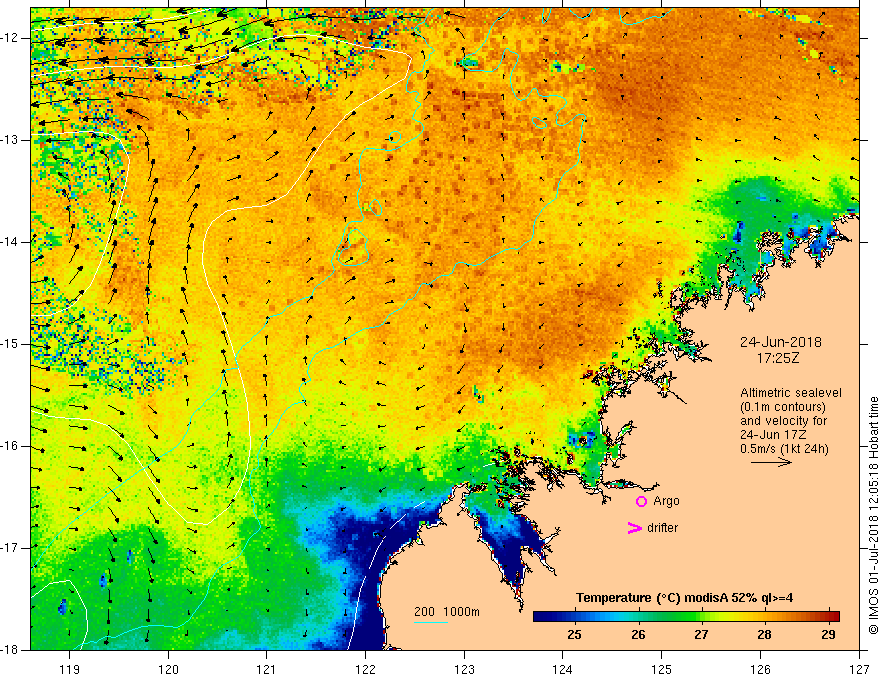Click the 29 label on the colorbar
Screen dimensions: 880x680
pyautogui.click(x=828, y=635)
